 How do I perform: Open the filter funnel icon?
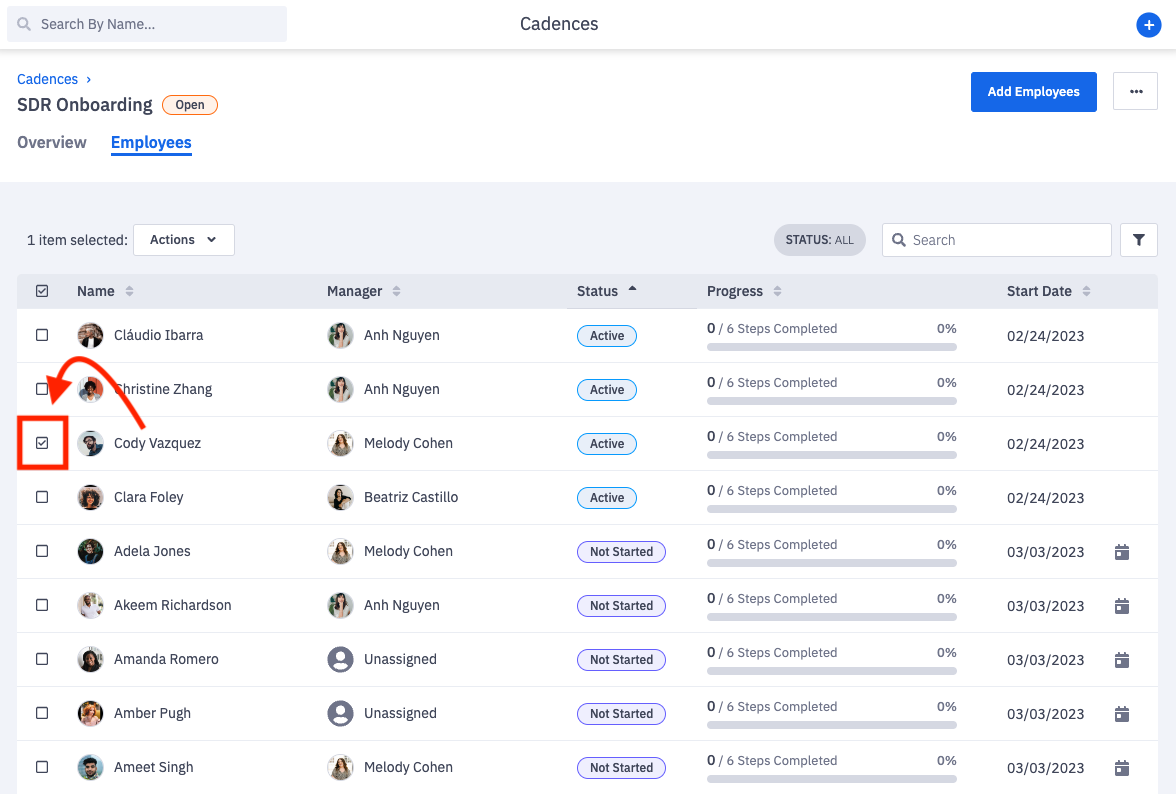(x=1139, y=240)
